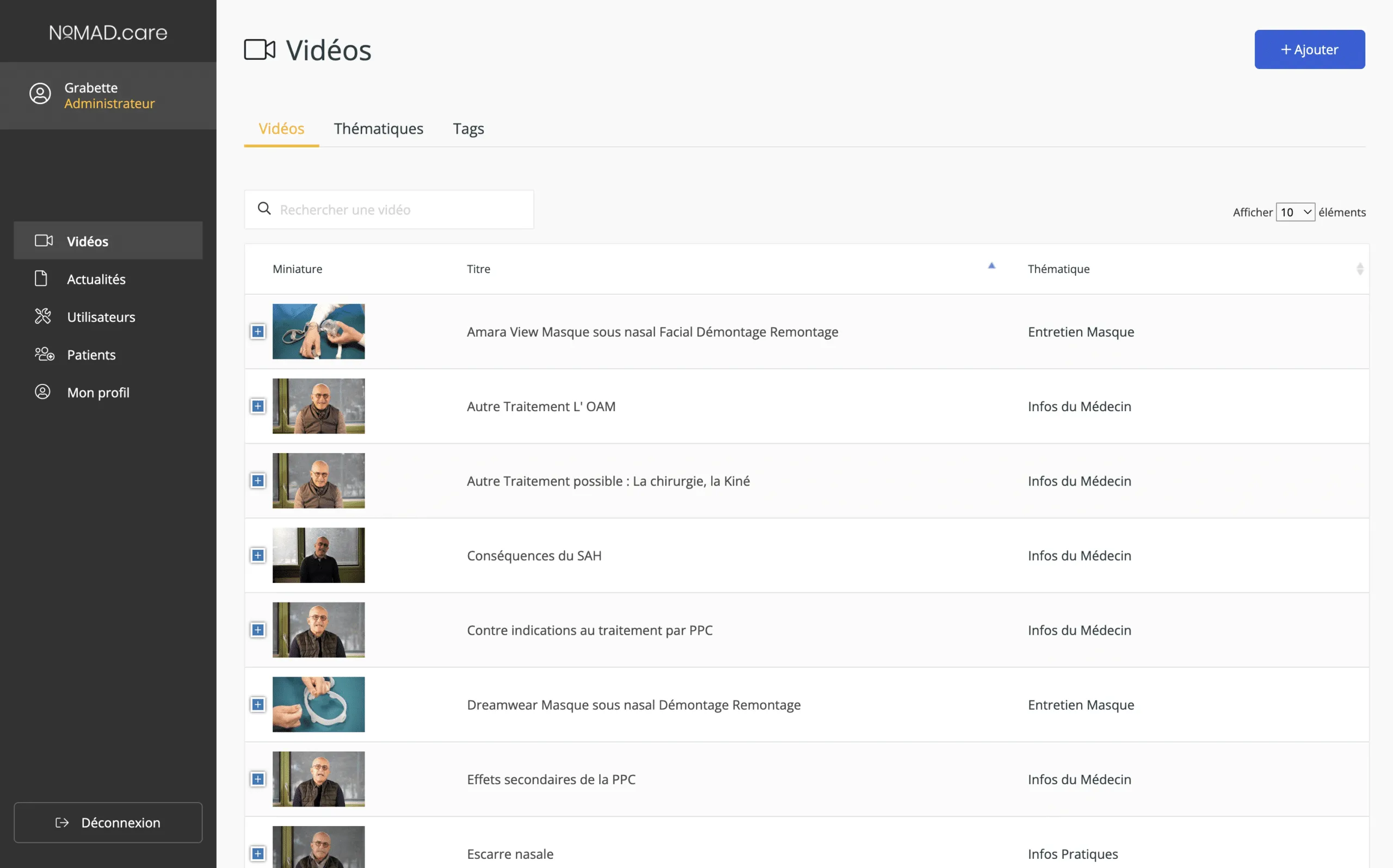Sort by the Titre column arrow
This screenshot has height=868, width=1393.
tap(991, 266)
